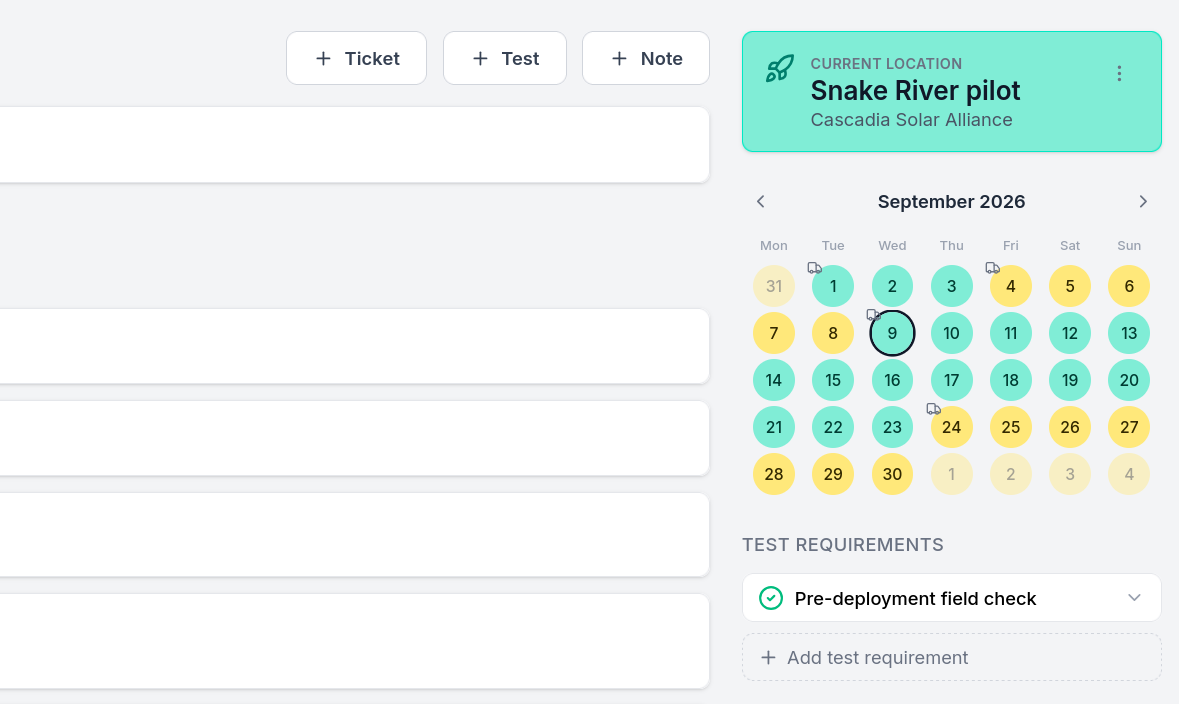This screenshot has width=1179, height=704.
Task: Select September 6 in the calendar
Action: (x=1129, y=286)
